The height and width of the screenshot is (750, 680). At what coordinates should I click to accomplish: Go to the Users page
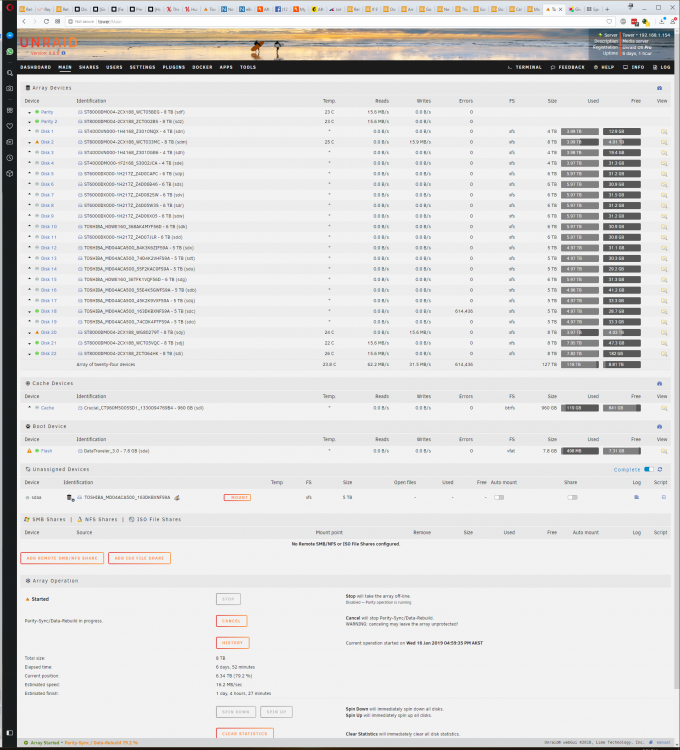[x=114, y=67]
